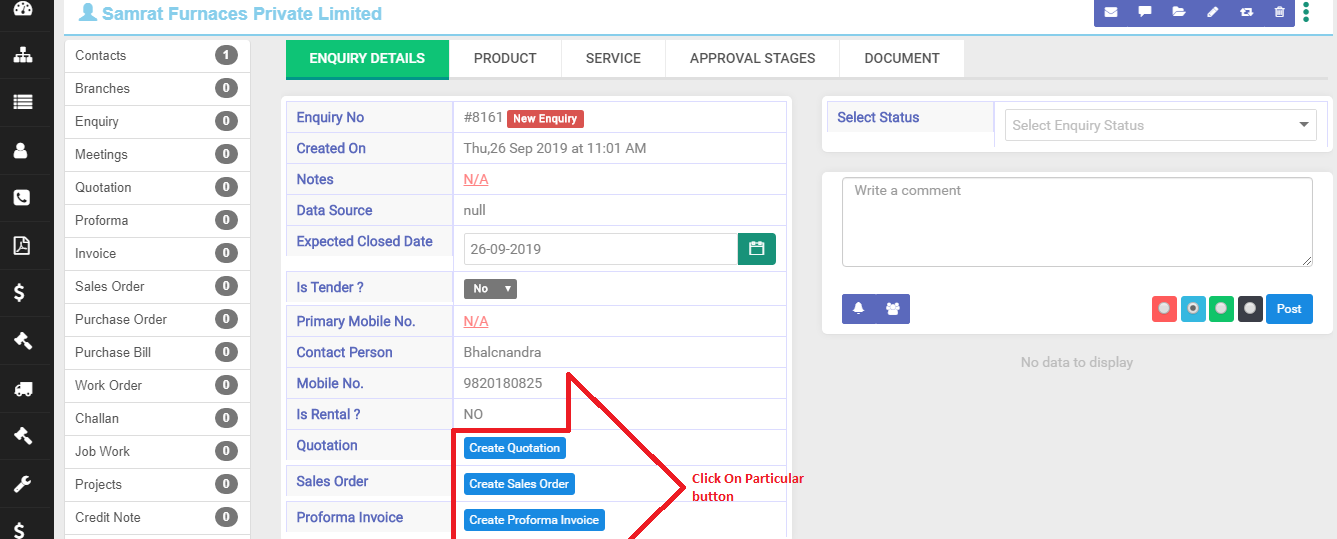Open calendar picker for Expected Closed Date
Screen dimensions: 1337x539
click(x=757, y=249)
